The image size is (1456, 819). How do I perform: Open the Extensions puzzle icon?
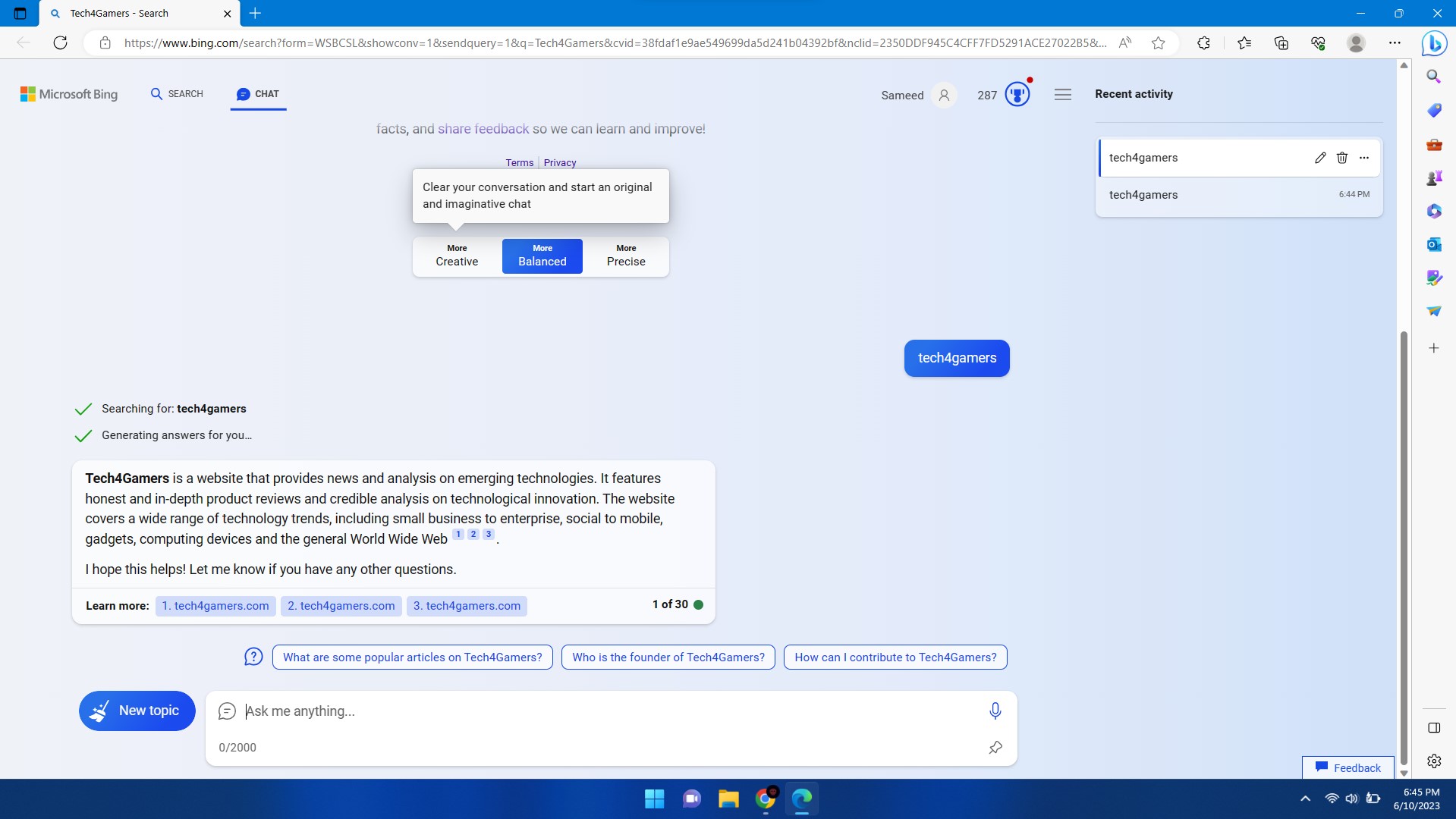[x=1203, y=43]
